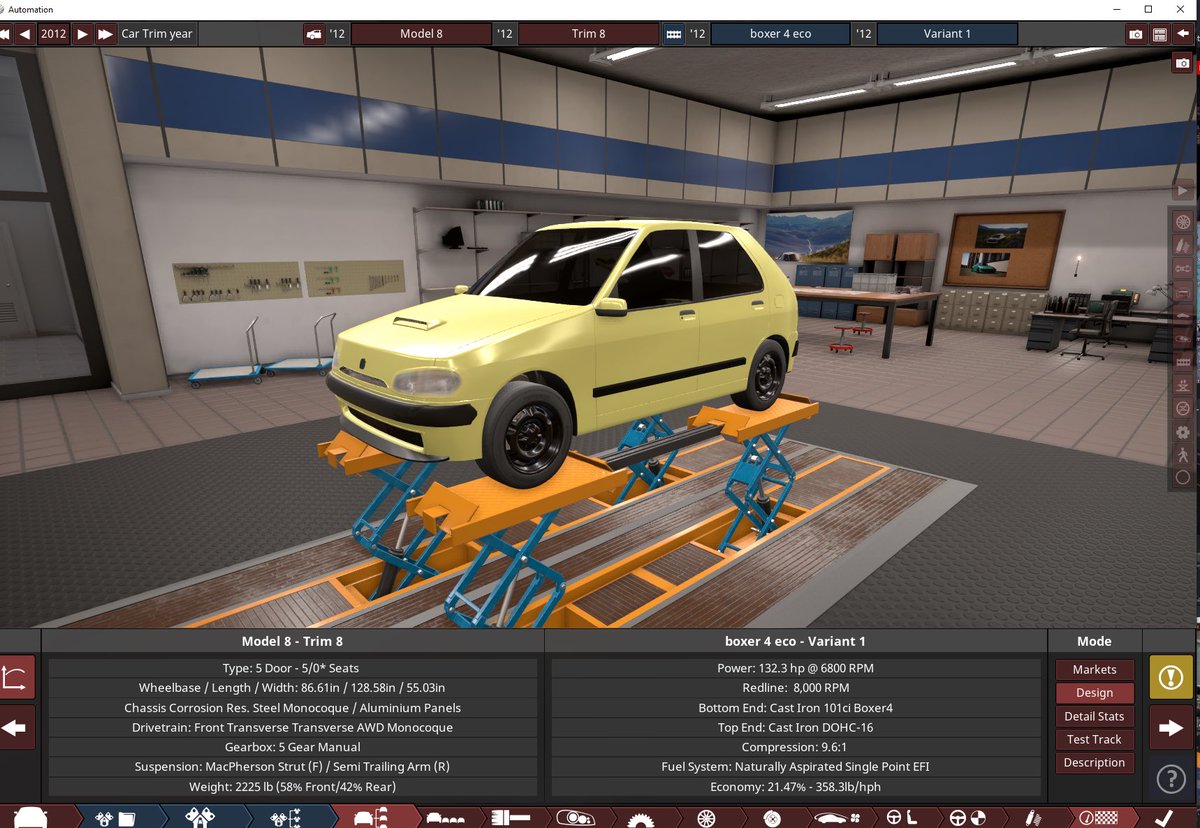
Task: Open the interior steering wheel seat tab
Action: pyautogui.click(x=901, y=818)
